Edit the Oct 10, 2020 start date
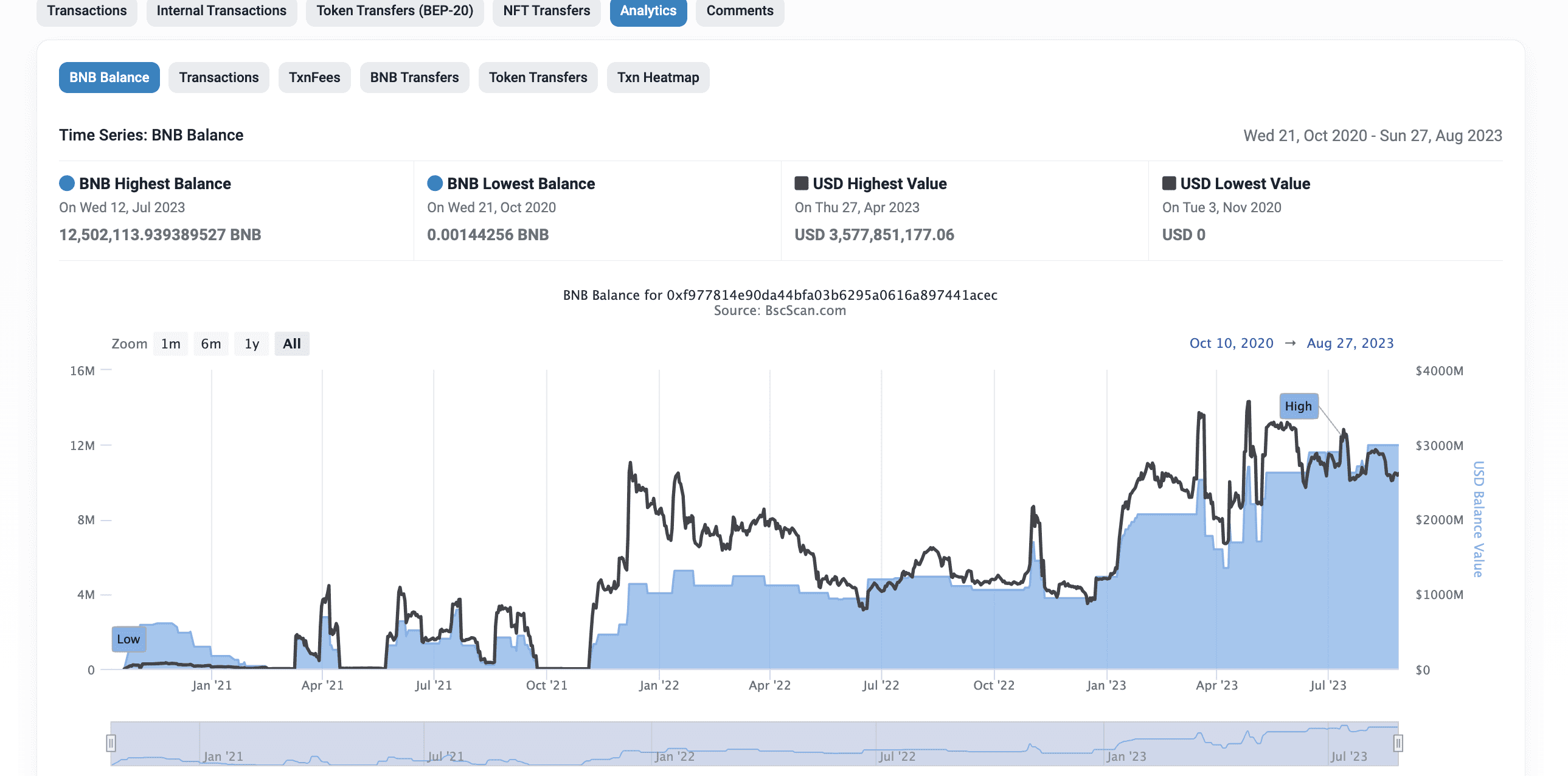Screen dimensions: 1568x776 (1231, 343)
